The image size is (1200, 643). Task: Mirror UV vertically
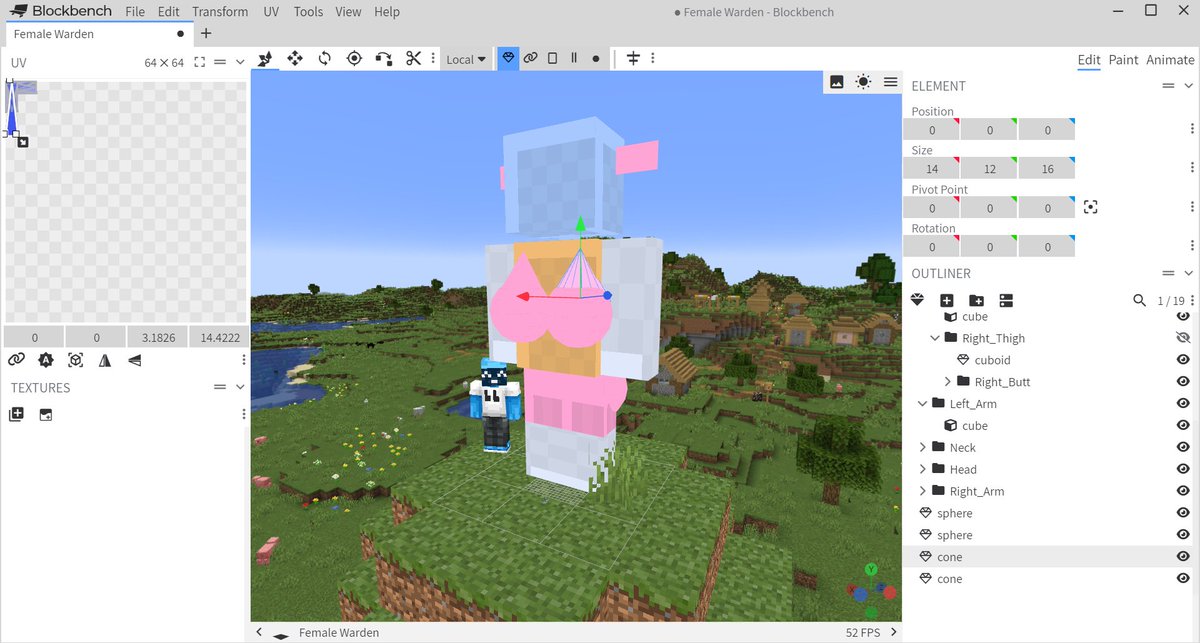[x=135, y=360]
